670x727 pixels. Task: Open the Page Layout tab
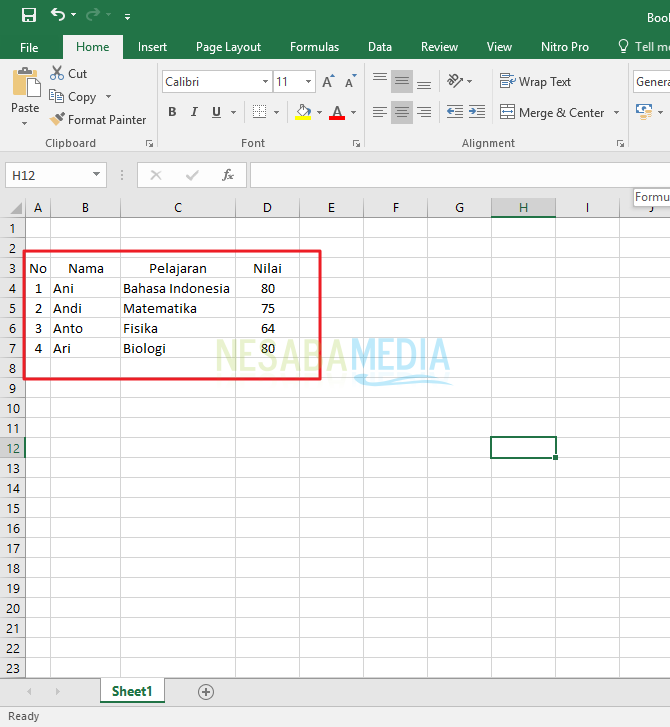(228, 47)
